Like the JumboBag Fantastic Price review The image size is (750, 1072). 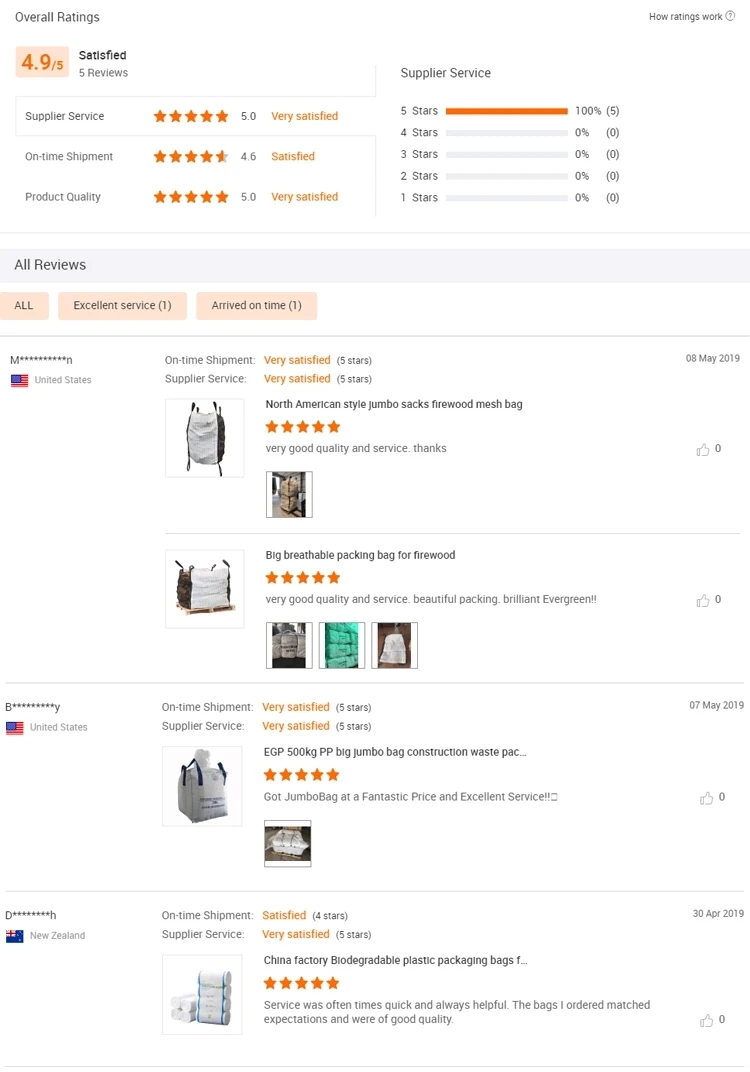coord(707,798)
